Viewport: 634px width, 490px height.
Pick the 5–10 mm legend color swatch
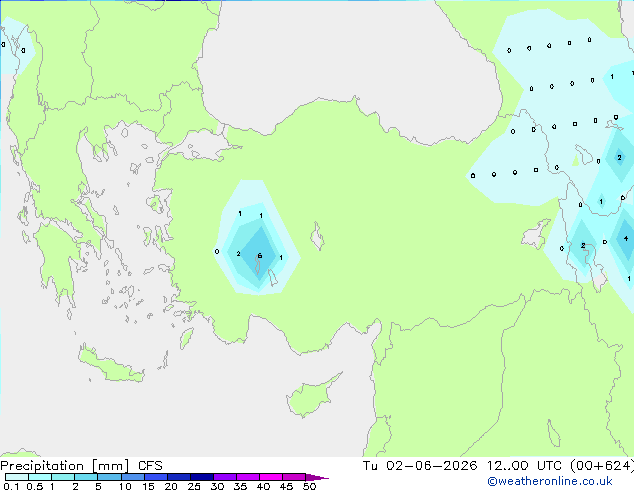click(109, 477)
